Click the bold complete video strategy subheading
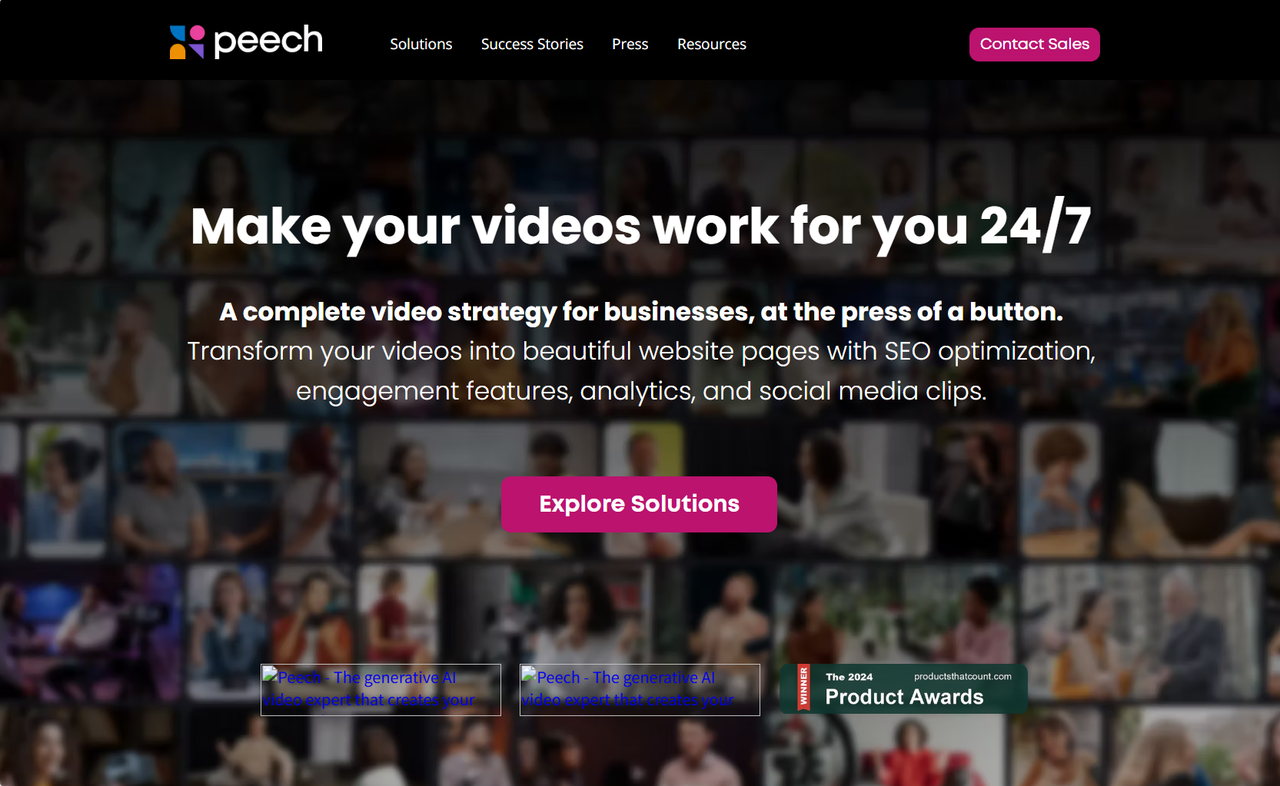Screen dimensions: 1280x786 [640, 312]
